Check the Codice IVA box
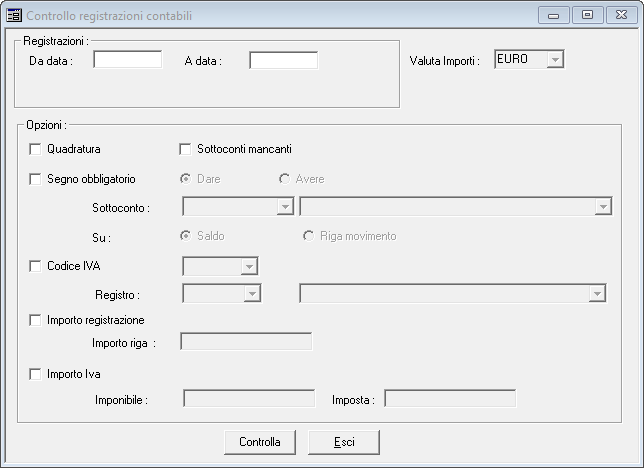644x468 pixels. 35,266
